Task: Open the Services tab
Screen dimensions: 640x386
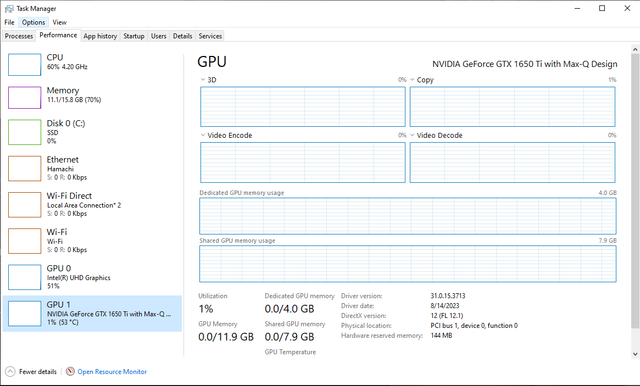Action: 210,36
